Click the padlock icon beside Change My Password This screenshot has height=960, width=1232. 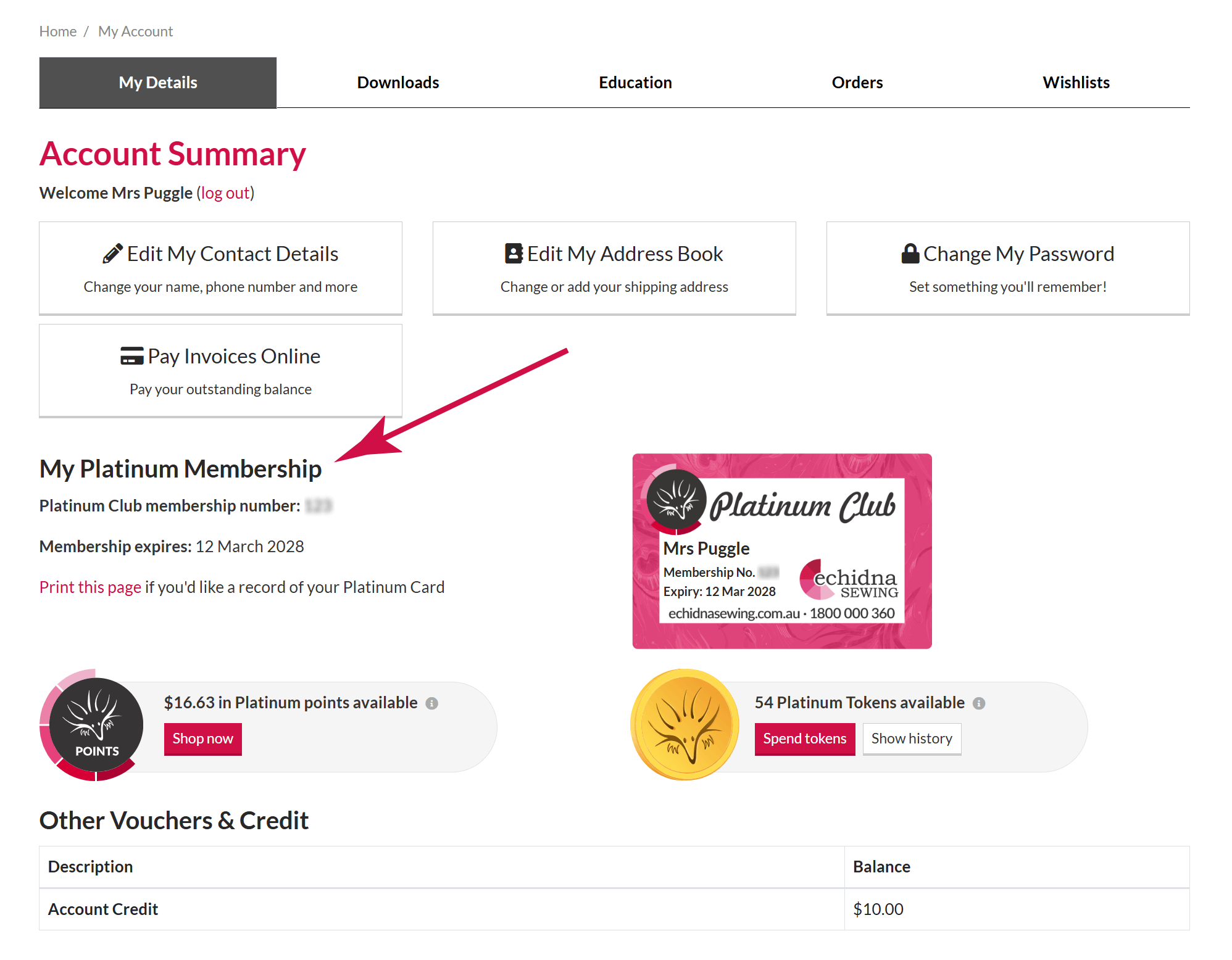[x=910, y=254]
